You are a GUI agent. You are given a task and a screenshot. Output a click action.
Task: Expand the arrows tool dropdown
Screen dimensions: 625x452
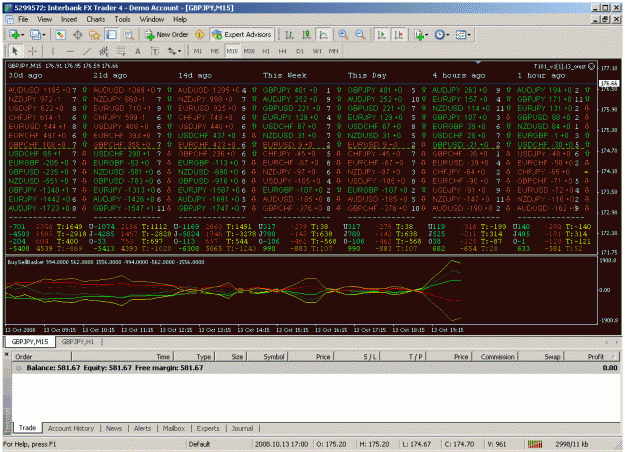pyautogui.click(x=179, y=51)
